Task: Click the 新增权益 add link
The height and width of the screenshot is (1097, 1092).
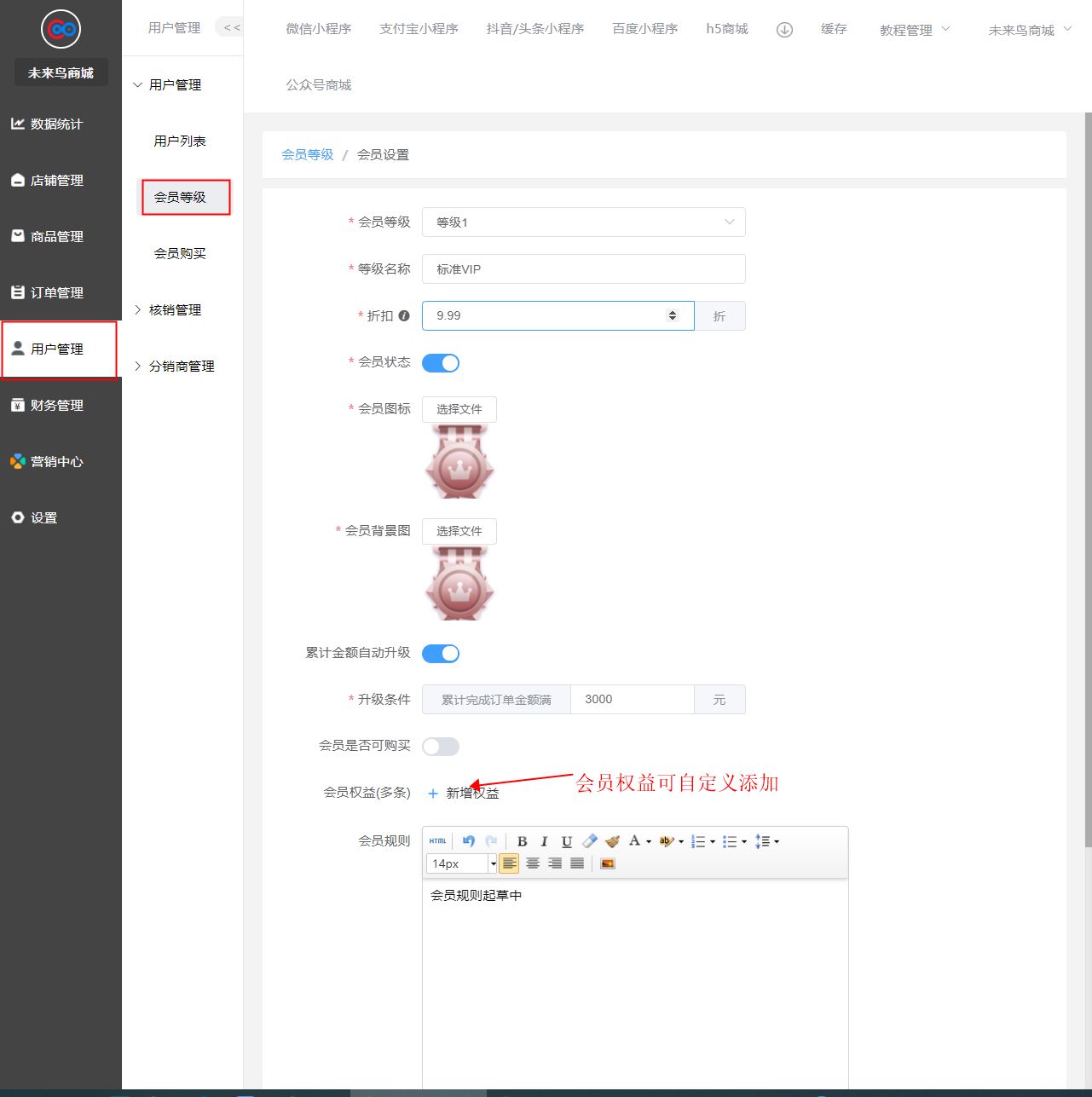Action: pos(464,794)
